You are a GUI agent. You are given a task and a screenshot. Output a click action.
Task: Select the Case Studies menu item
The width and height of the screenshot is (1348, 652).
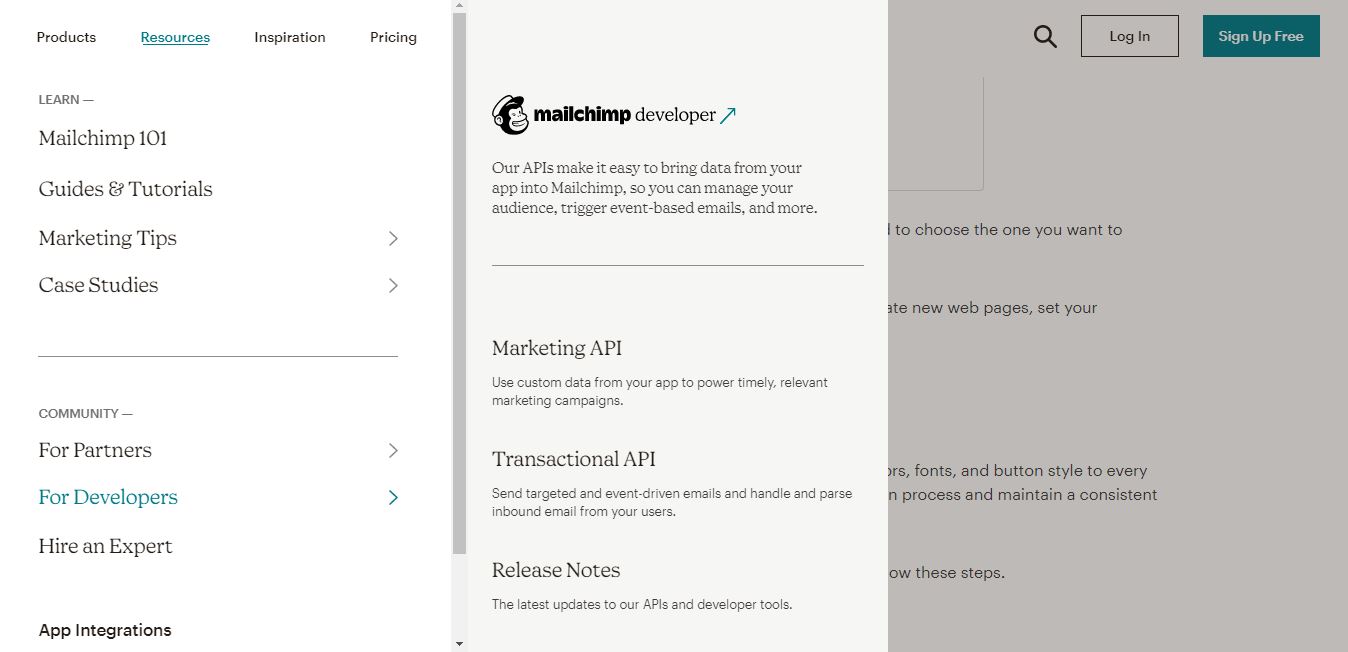pos(98,285)
